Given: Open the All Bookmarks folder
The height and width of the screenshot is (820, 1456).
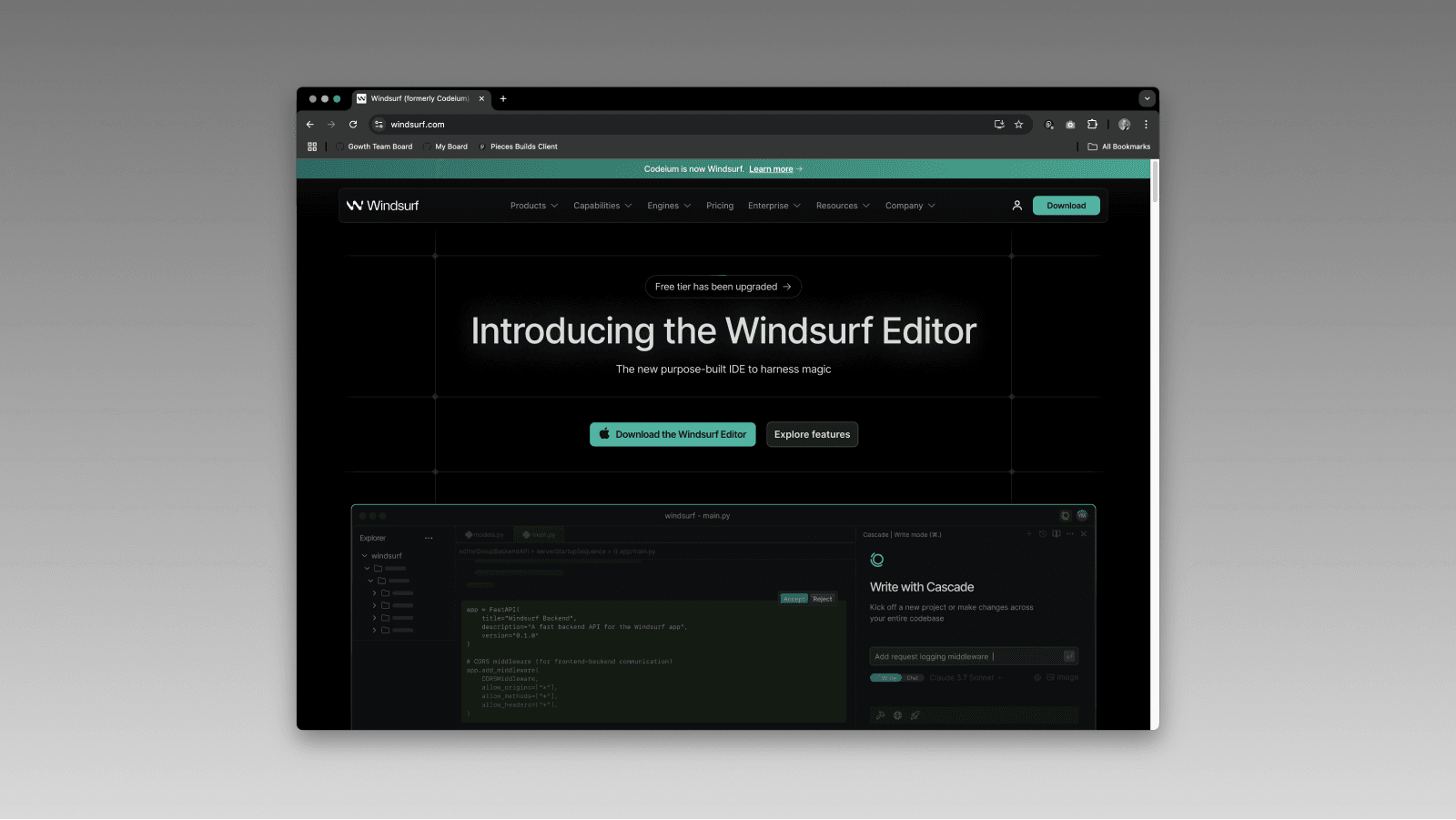Looking at the screenshot, I should [x=1119, y=147].
